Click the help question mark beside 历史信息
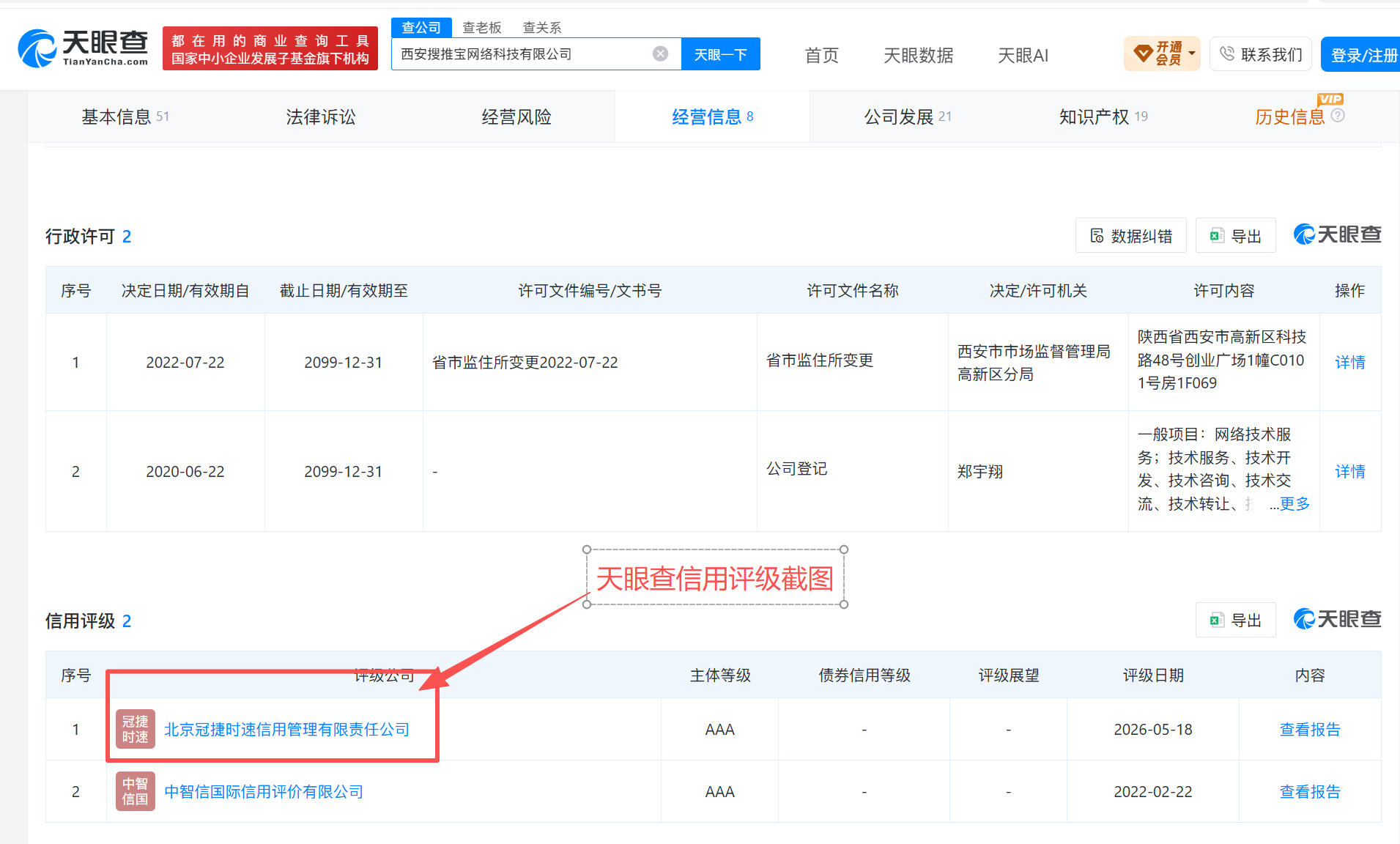 (1338, 116)
